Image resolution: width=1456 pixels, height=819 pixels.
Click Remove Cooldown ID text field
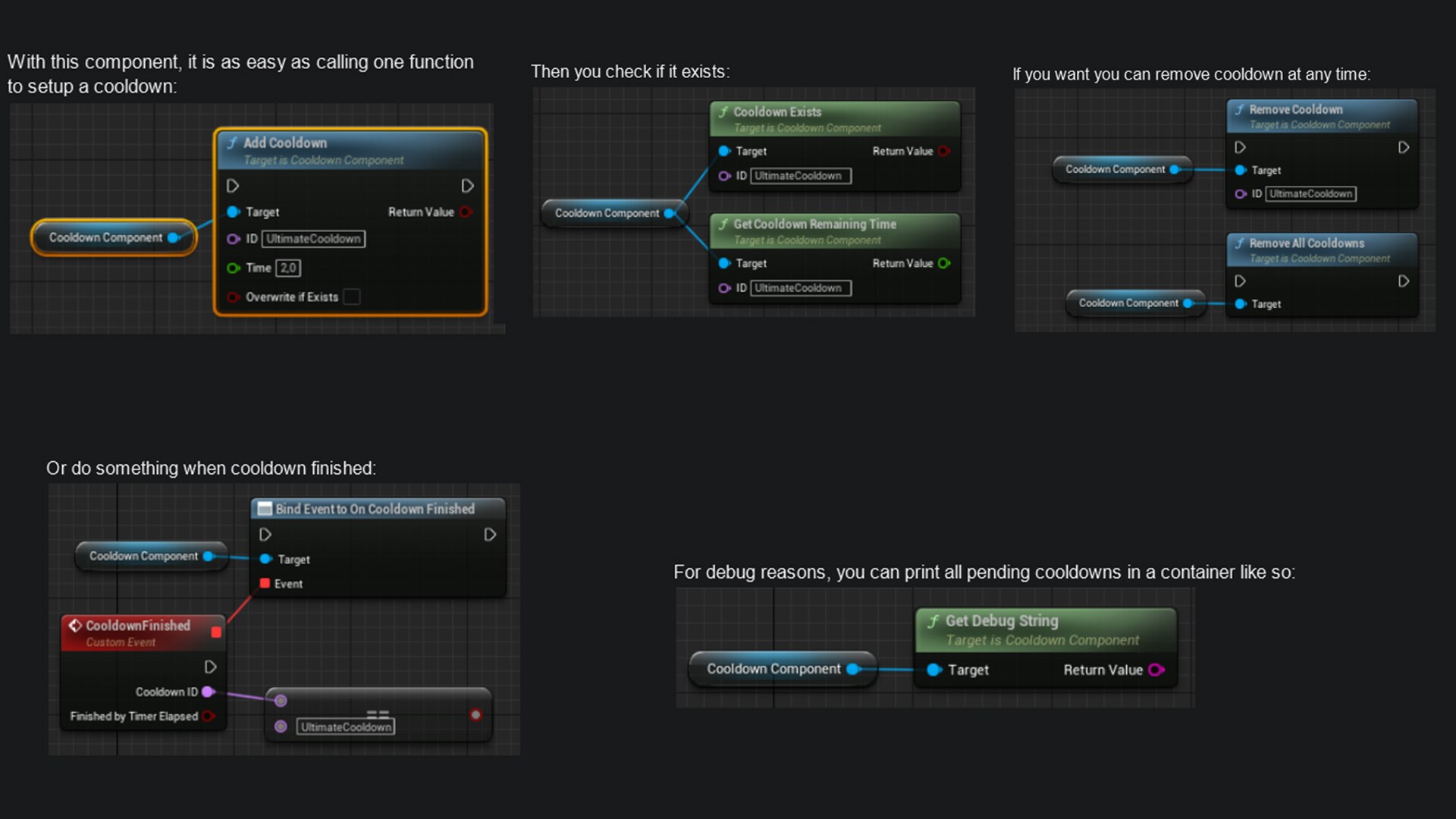point(1310,194)
